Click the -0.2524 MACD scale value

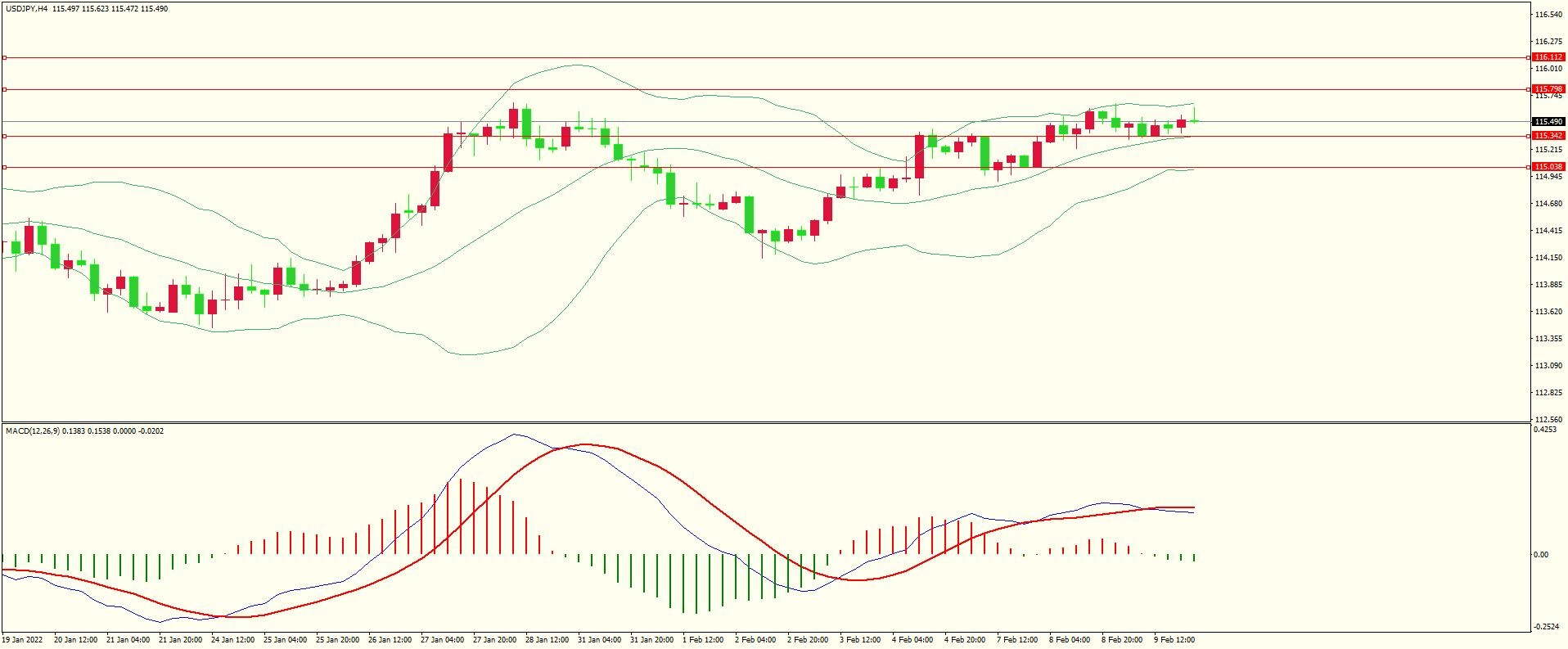pos(1545,628)
